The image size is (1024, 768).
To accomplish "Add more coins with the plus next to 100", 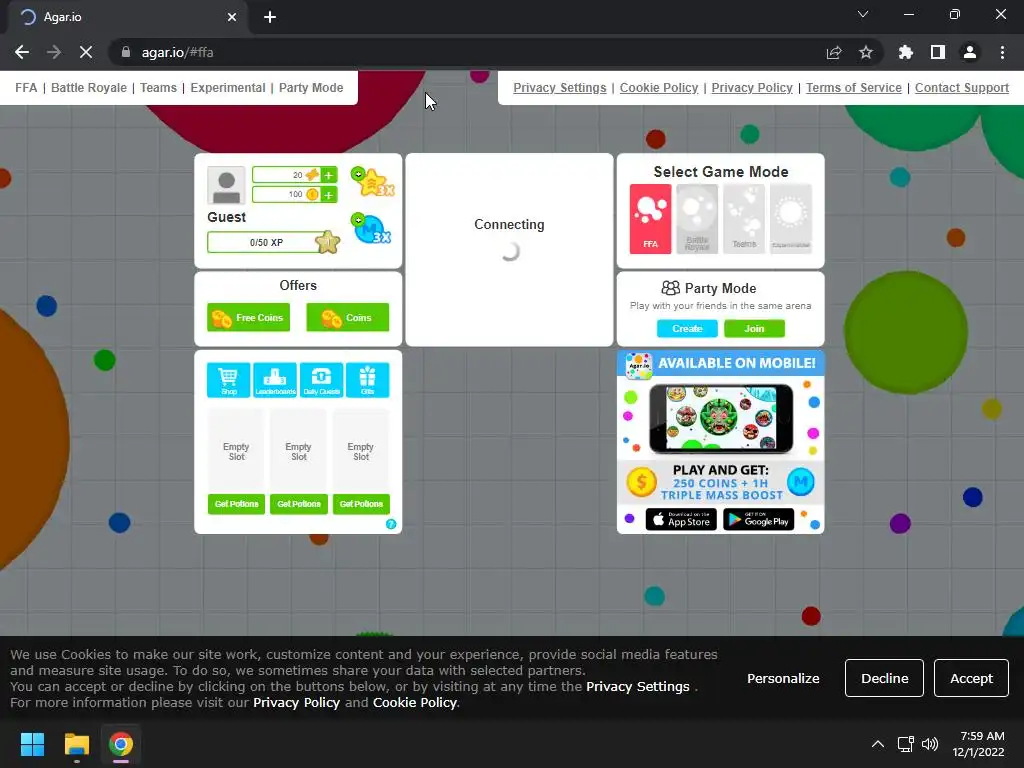I will (328, 195).
